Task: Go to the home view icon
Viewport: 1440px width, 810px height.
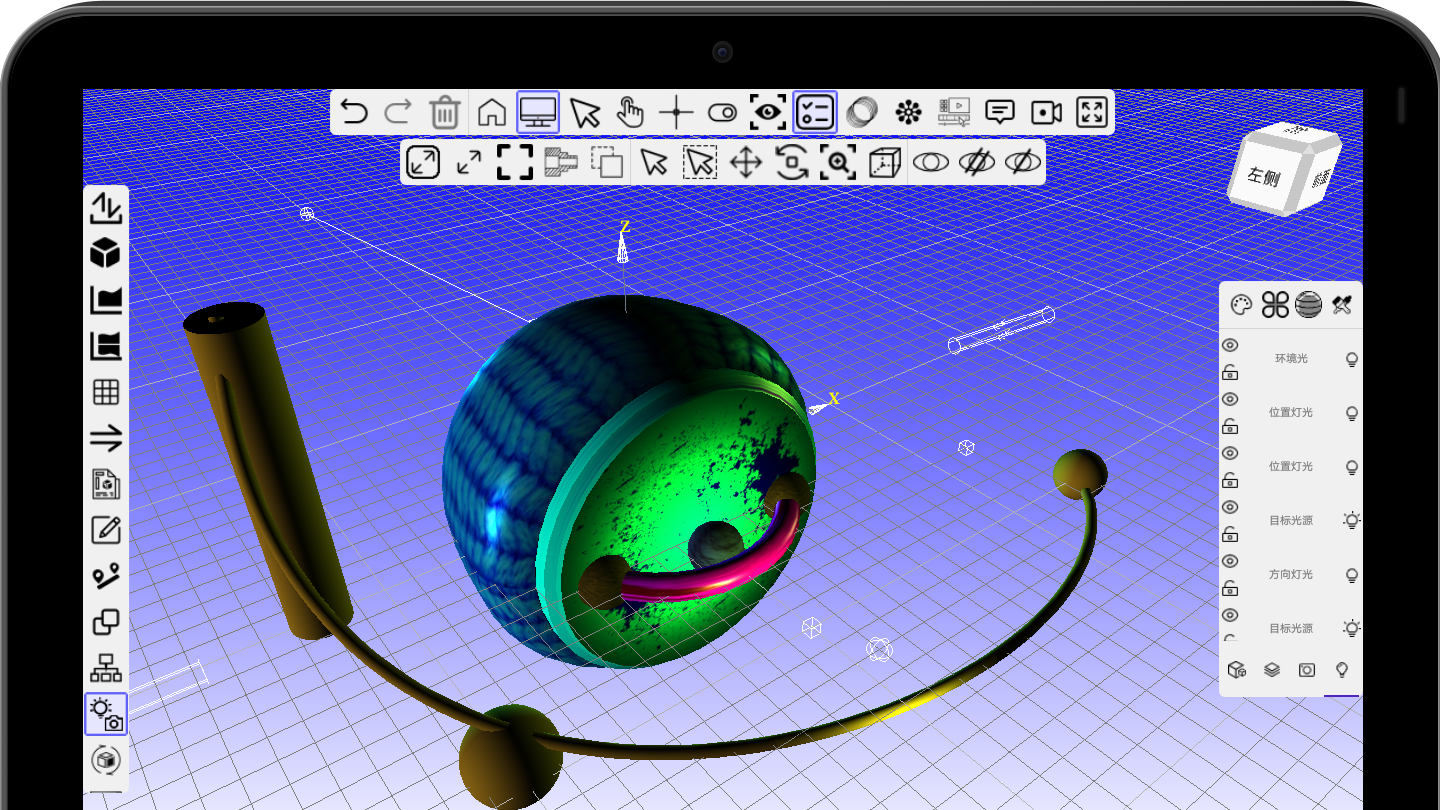Action: [x=491, y=112]
